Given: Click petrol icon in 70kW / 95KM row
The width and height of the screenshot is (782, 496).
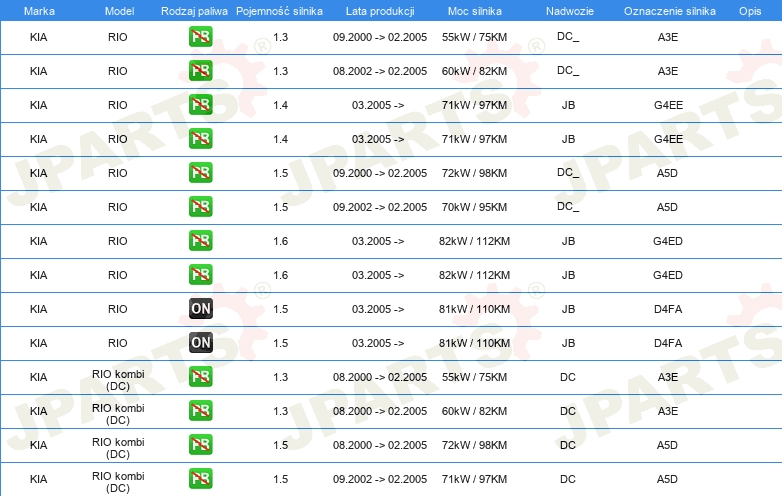Looking at the screenshot, I should coord(200,207).
